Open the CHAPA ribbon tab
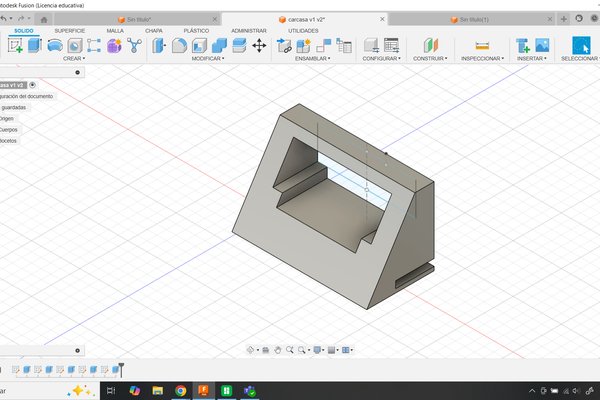Image resolution: width=600 pixels, height=400 pixels. coord(153,31)
